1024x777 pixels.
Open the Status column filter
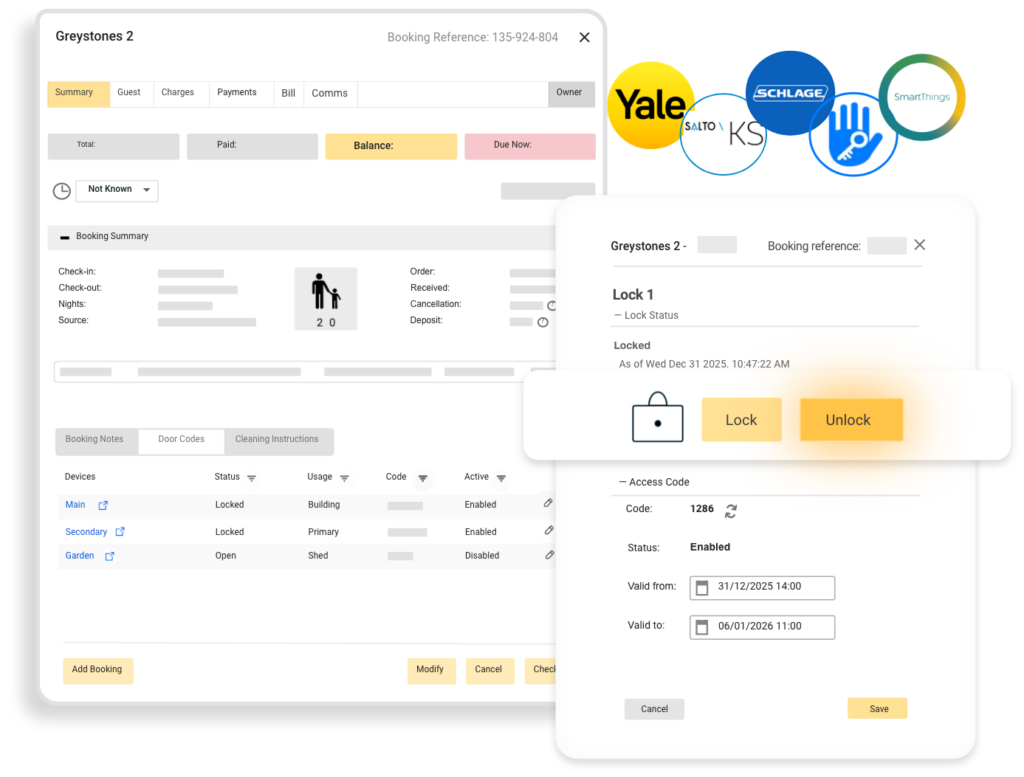point(251,478)
